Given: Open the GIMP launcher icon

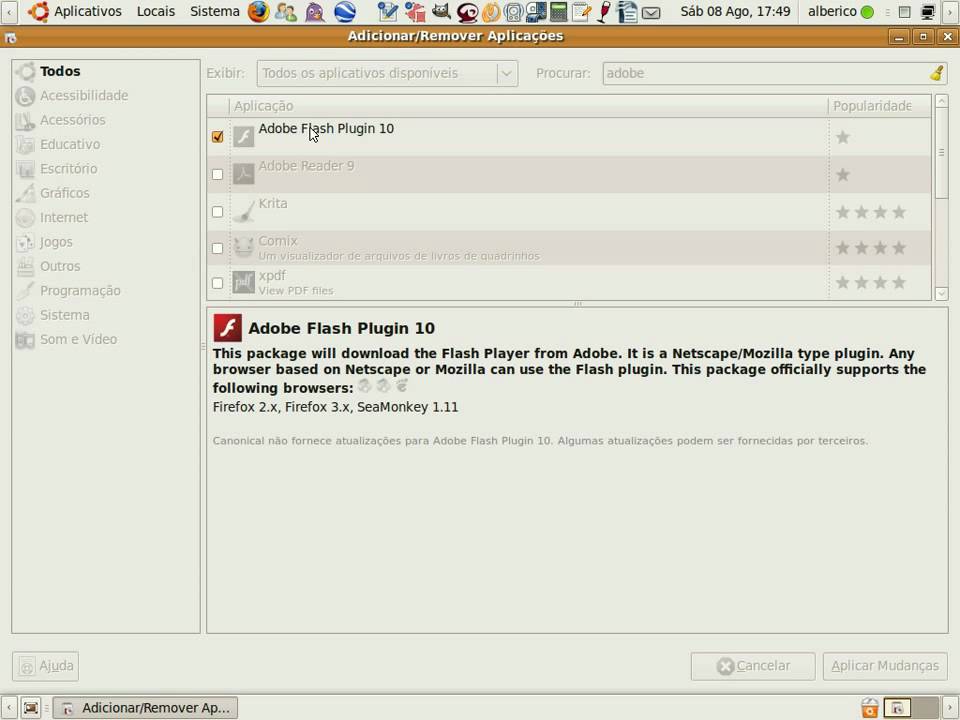Looking at the screenshot, I should pos(441,12).
